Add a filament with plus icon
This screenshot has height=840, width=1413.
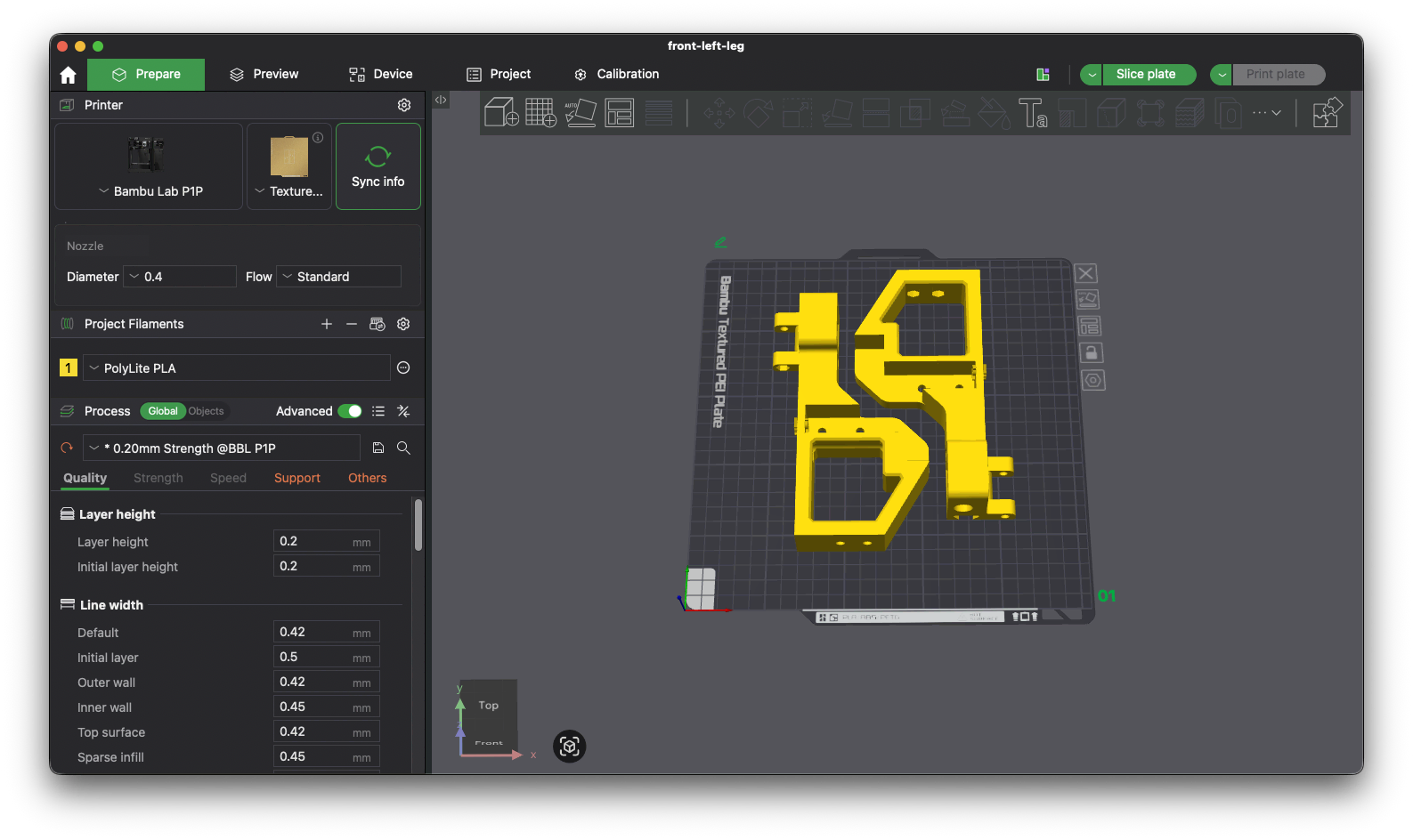[x=327, y=324]
